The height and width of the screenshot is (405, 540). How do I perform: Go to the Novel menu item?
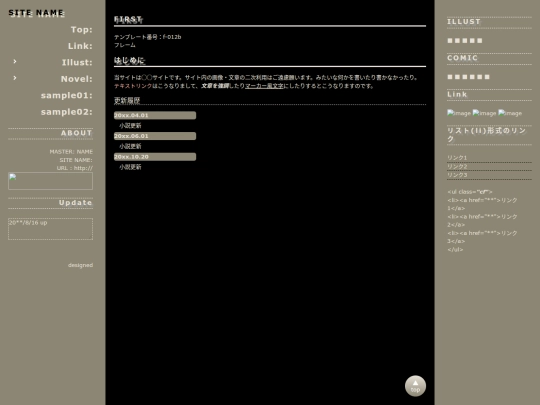76,79
